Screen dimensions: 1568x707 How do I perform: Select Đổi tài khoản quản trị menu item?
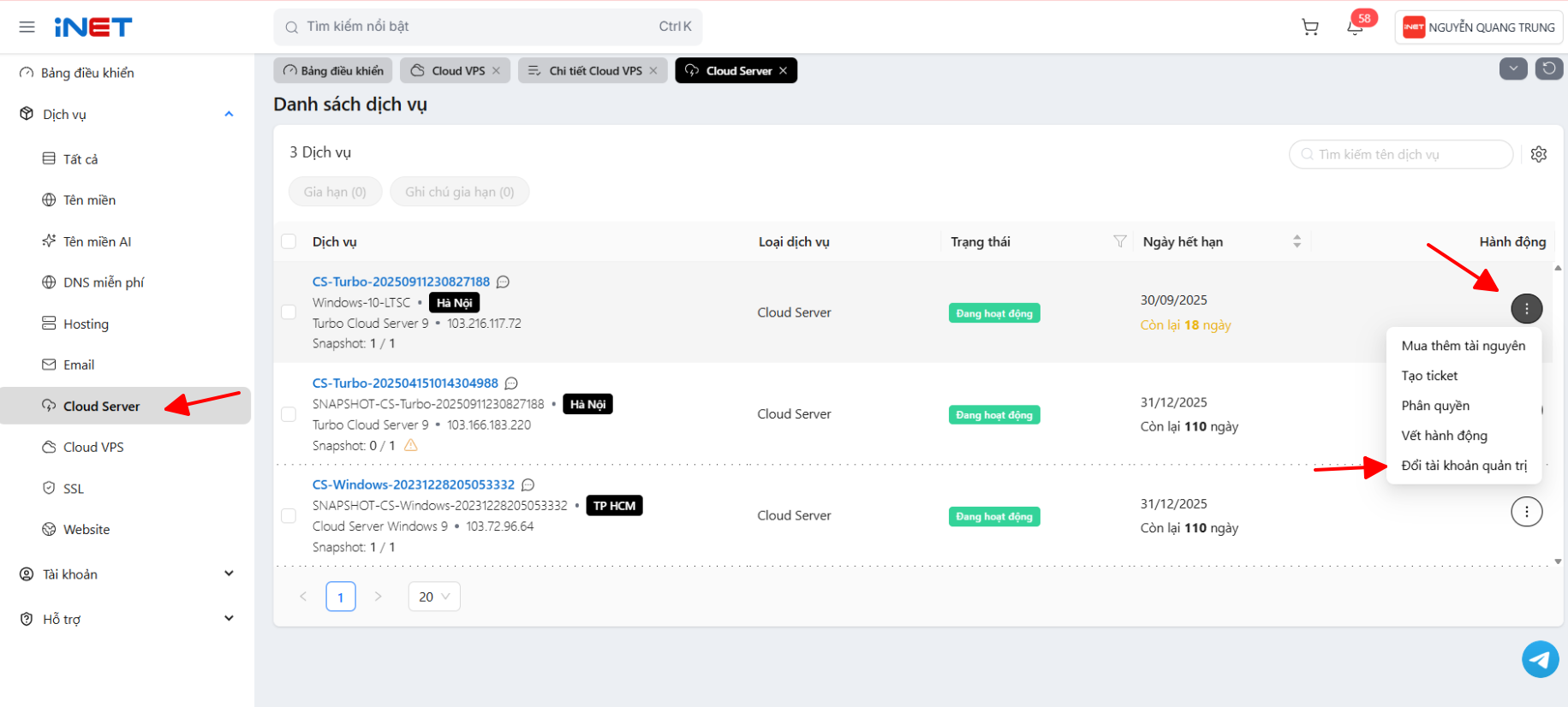pos(1464,466)
